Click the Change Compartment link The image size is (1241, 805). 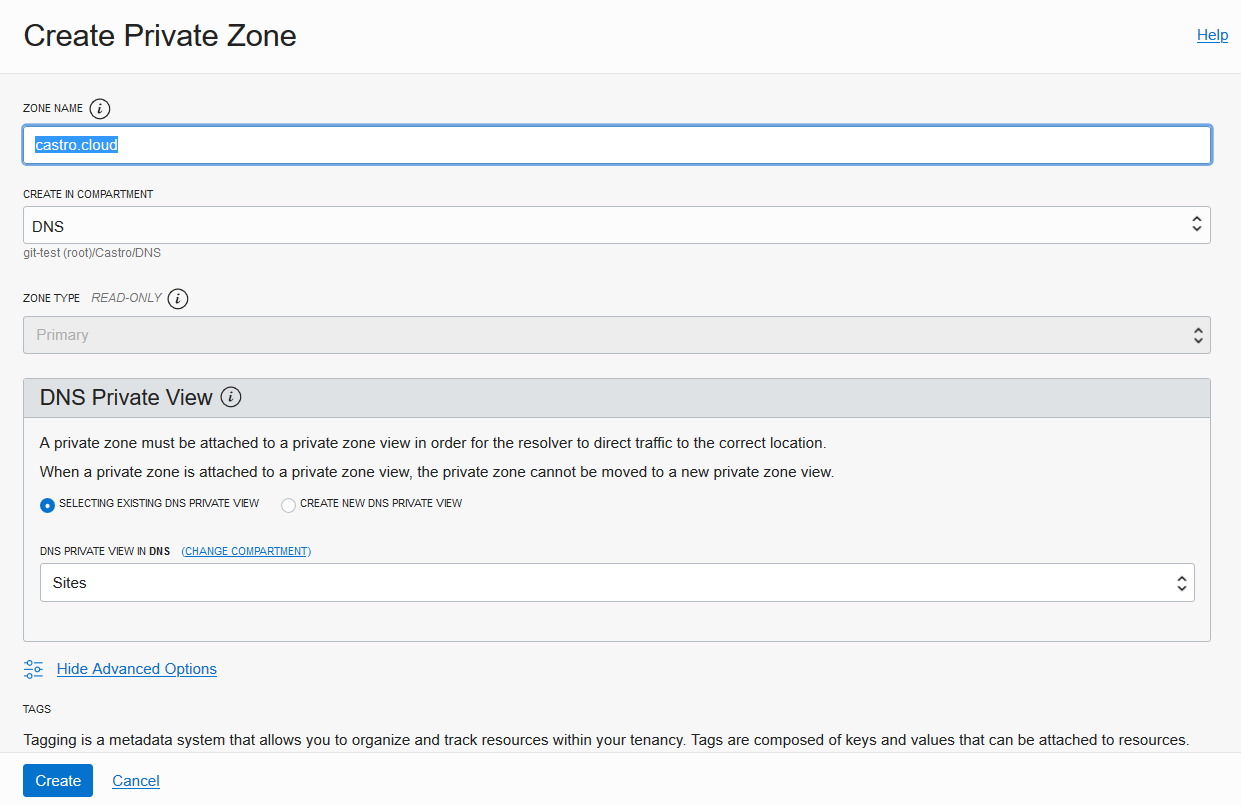[246, 551]
